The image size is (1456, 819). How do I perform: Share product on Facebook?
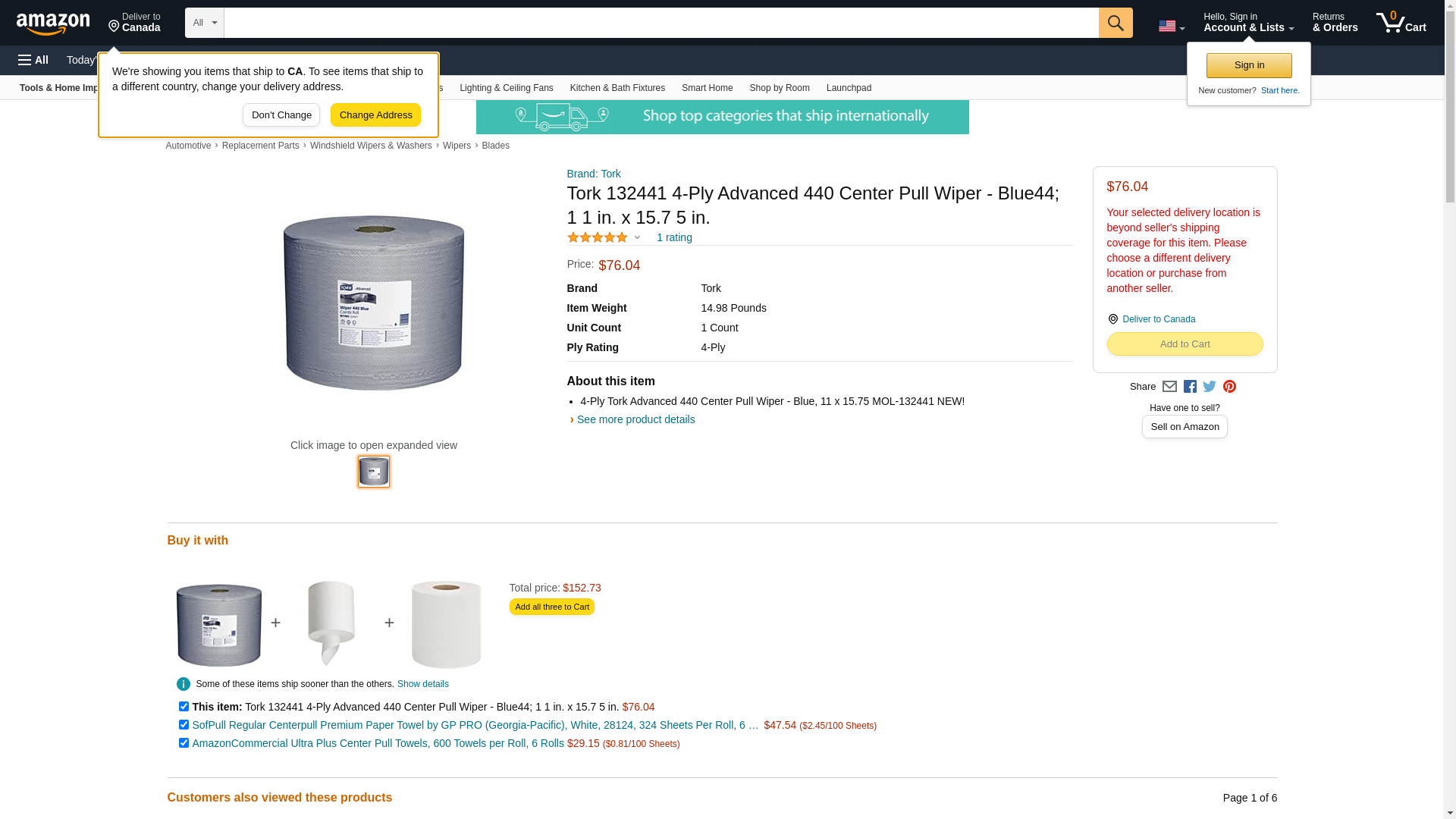coord(1190,387)
